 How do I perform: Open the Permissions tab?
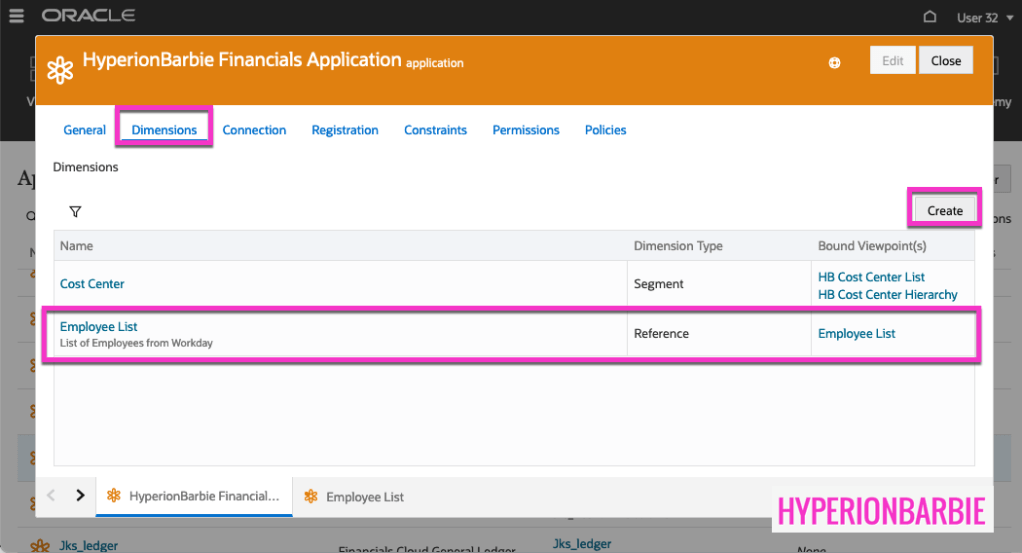tap(526, 130)
